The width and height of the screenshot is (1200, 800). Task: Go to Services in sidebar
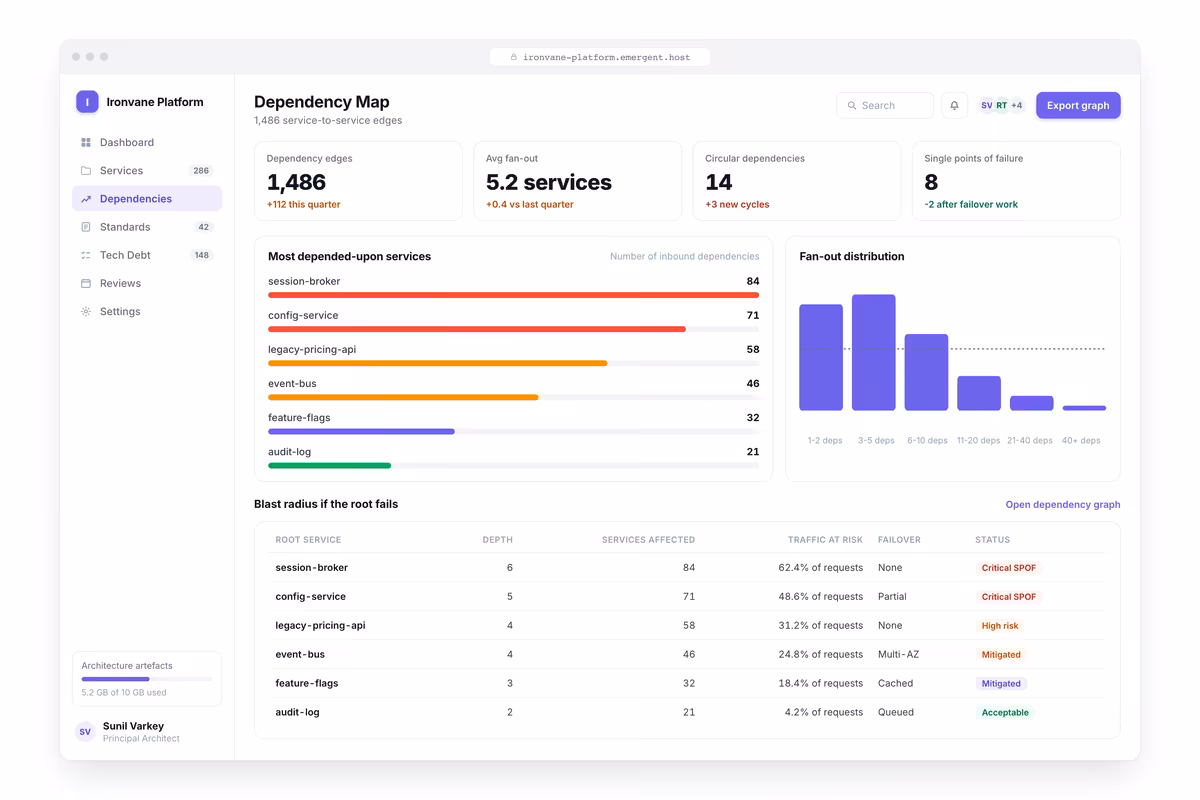click(147, 170)
